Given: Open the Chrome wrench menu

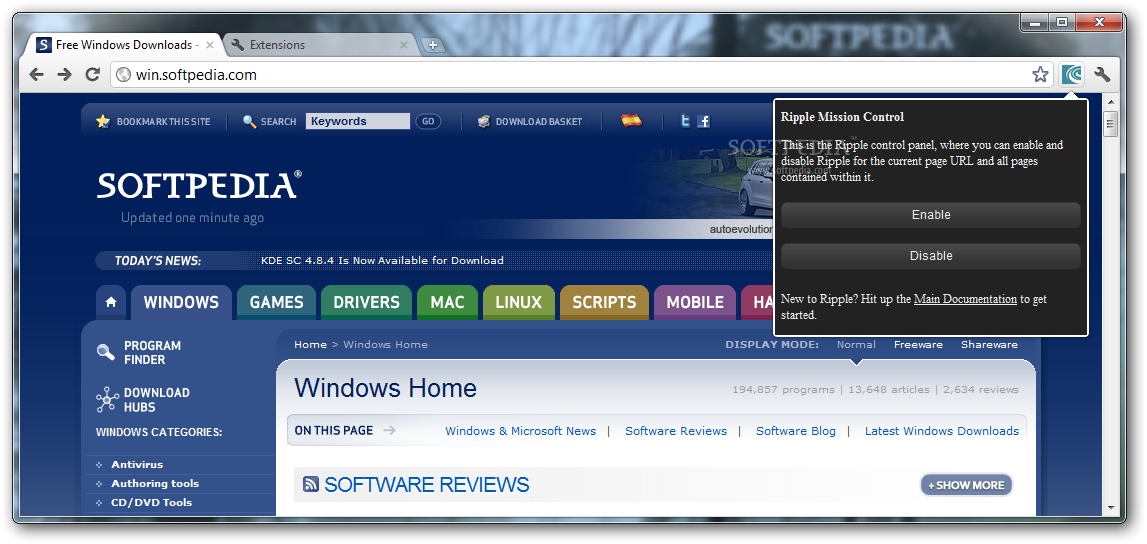Looking at the screenshot, I should coord(1102,74).
